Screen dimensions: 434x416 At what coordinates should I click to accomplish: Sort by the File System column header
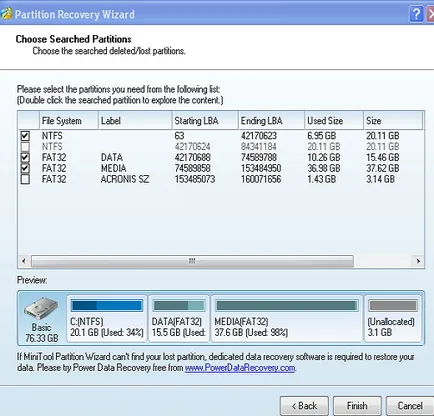tap(69, 121)
